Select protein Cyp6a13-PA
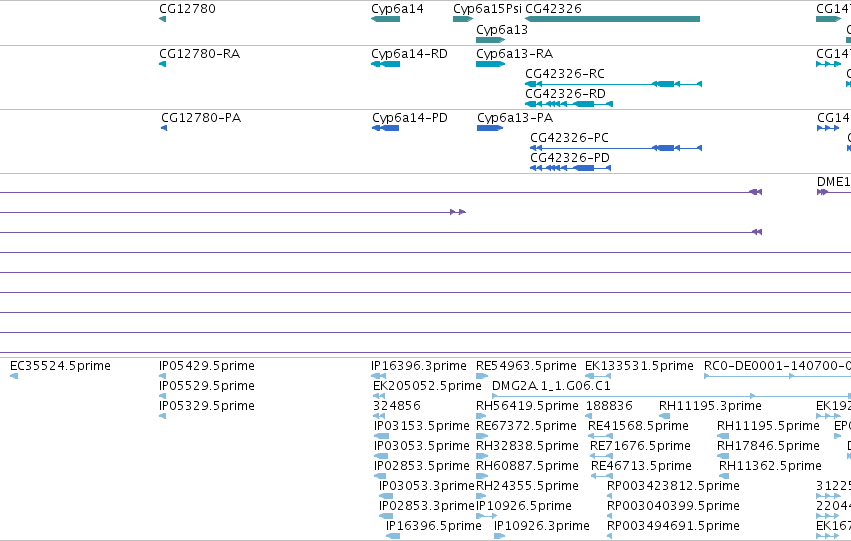The height and width of the screenshot is (541, 851). coord(515,118)
